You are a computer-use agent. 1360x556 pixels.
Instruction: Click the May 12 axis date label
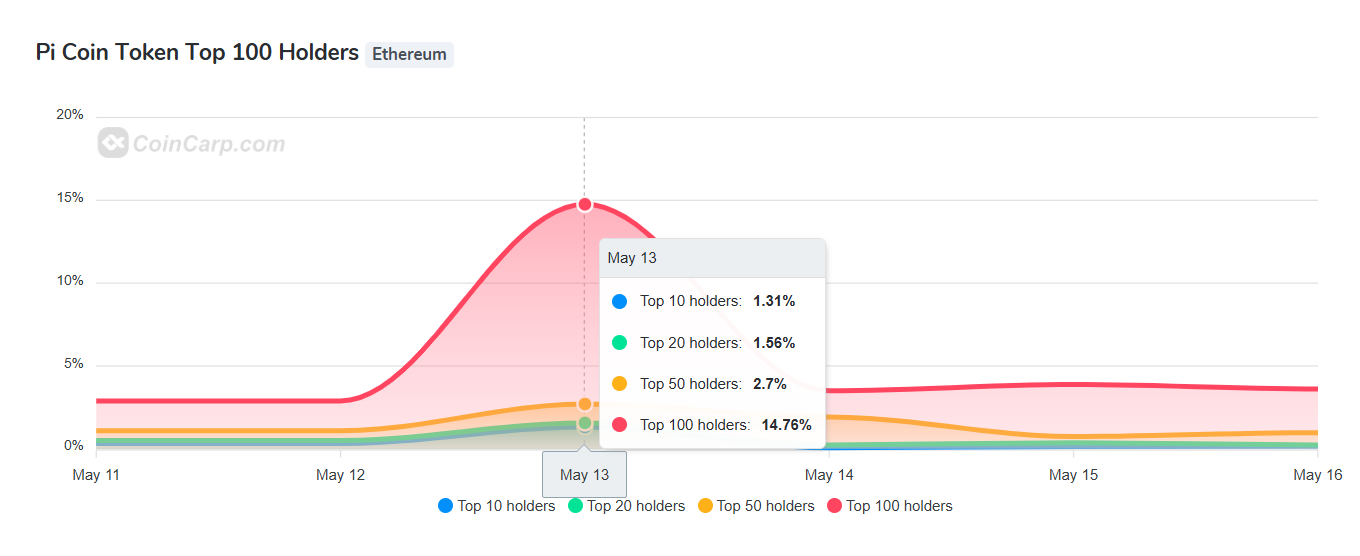tap(341, 475)
